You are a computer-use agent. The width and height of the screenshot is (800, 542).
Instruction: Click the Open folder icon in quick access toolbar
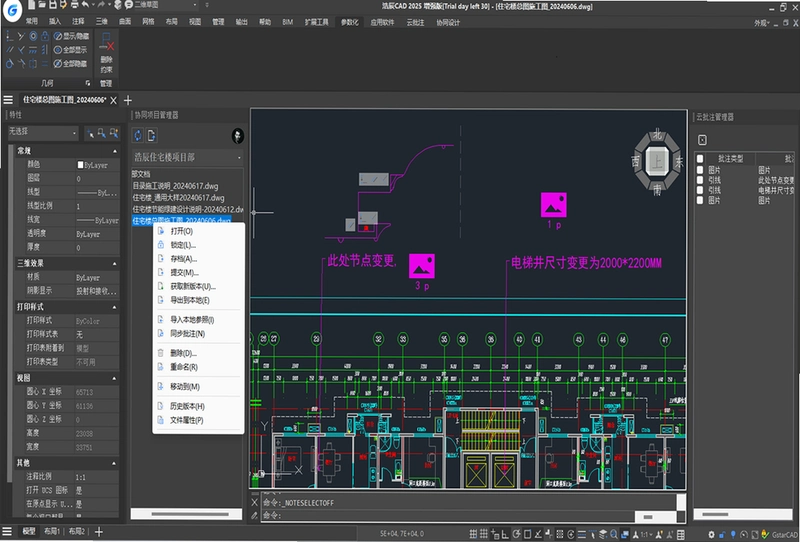click(x=42, y=5)
